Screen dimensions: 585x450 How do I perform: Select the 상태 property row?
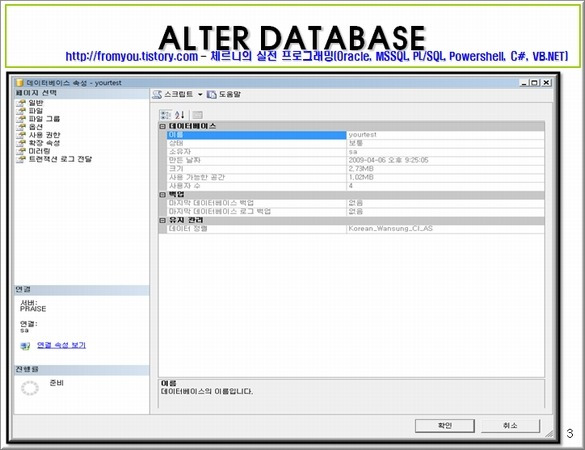tap(355, 143)
